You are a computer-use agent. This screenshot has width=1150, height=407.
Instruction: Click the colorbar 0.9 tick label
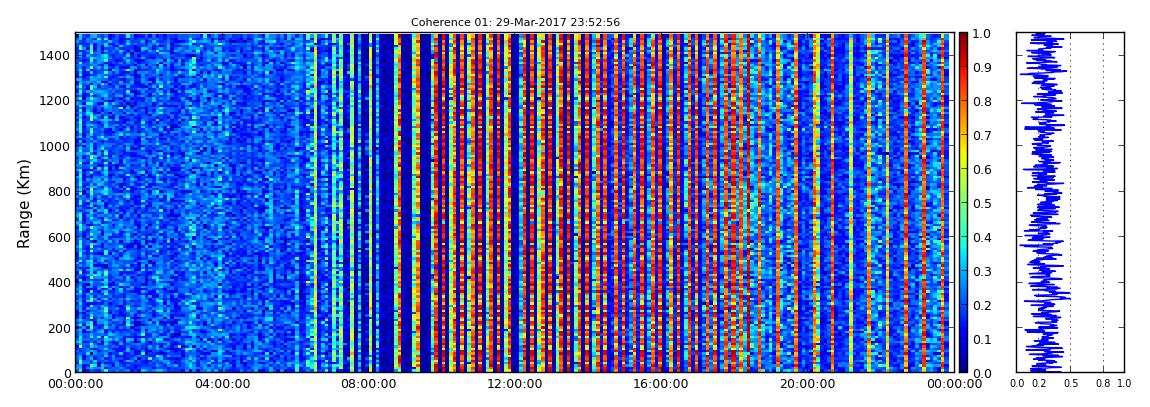(981, 67)
